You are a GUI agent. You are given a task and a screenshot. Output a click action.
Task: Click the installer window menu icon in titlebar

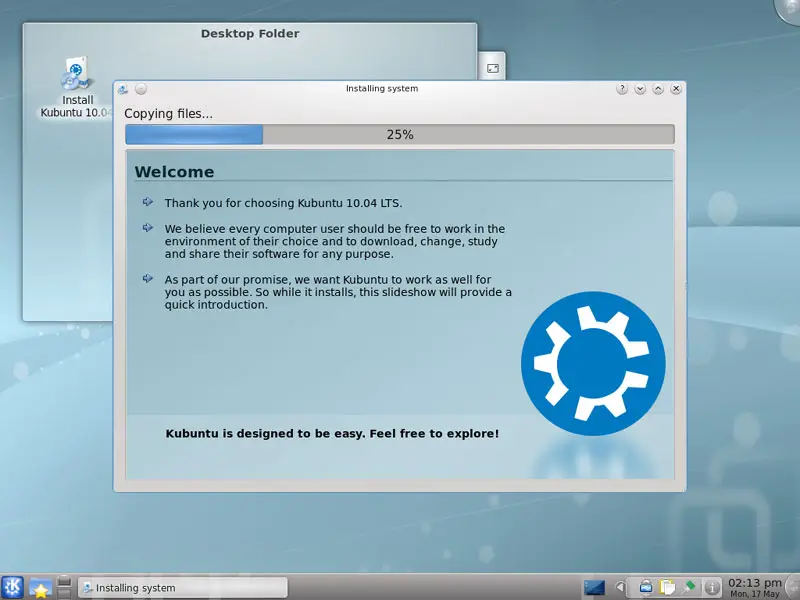click(x=123, y=89)
